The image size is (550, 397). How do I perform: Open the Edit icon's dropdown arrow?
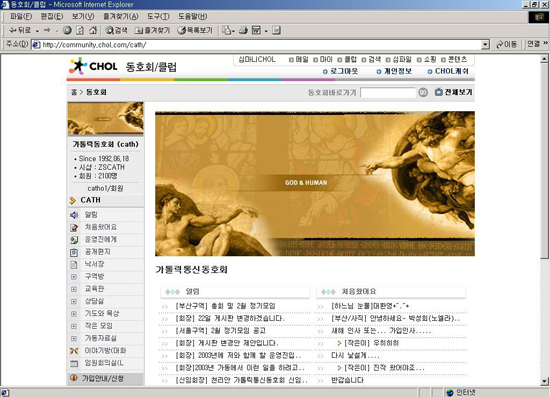click(x=266, y=31)
